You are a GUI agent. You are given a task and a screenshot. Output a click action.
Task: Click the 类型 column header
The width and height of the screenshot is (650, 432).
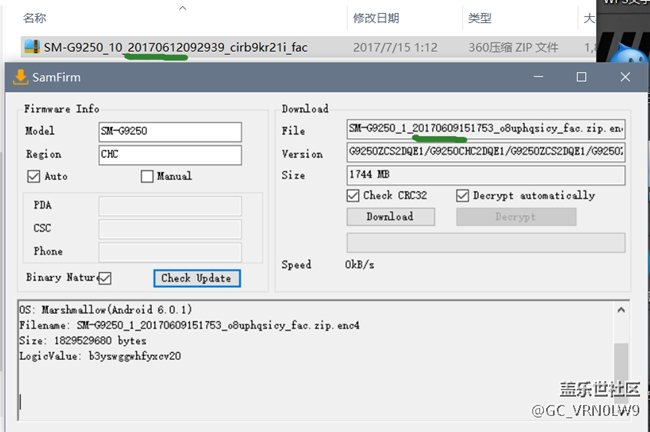[x=479, y=18]
